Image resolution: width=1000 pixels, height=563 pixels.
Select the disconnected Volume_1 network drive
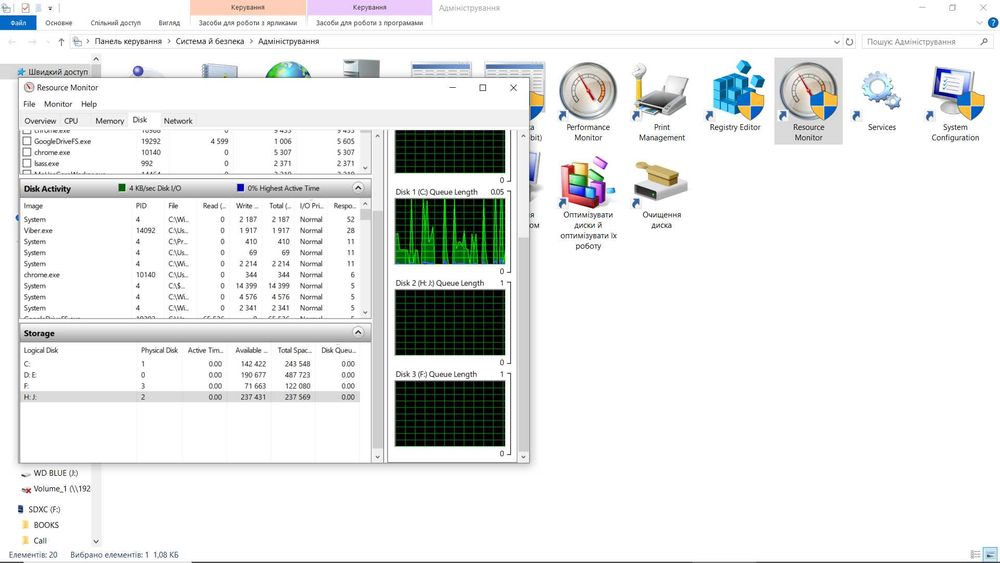pyautogui.click(x=56, y=489)
